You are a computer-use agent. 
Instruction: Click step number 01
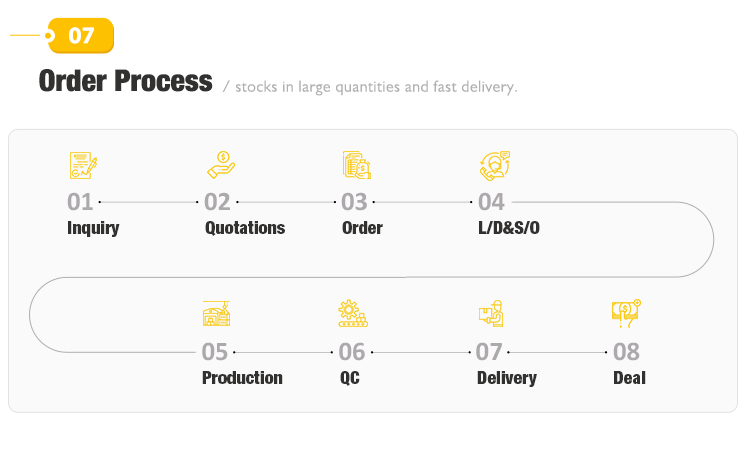coord(80,202)
